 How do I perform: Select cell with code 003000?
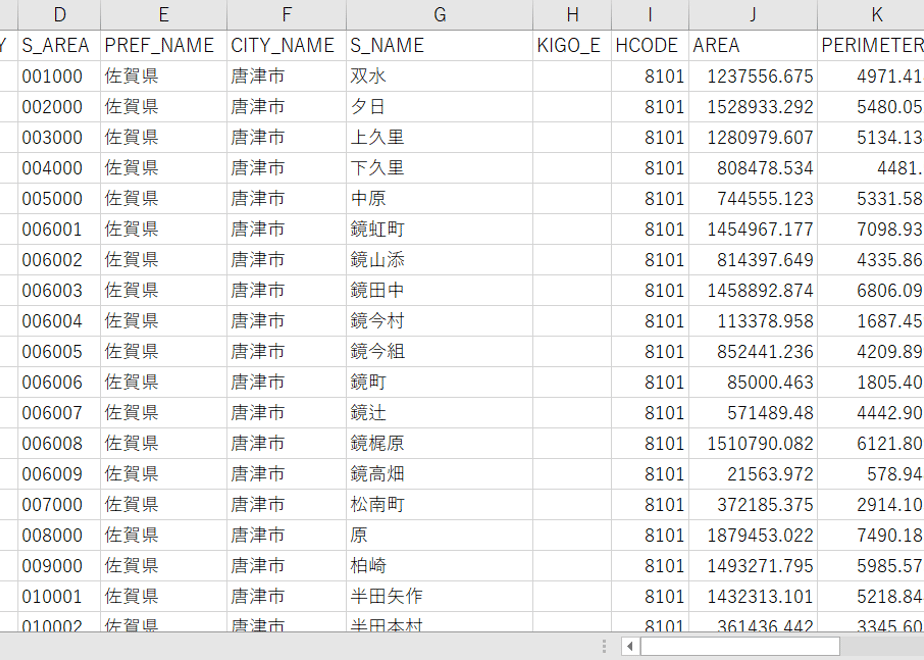click(x=60, y=137)
